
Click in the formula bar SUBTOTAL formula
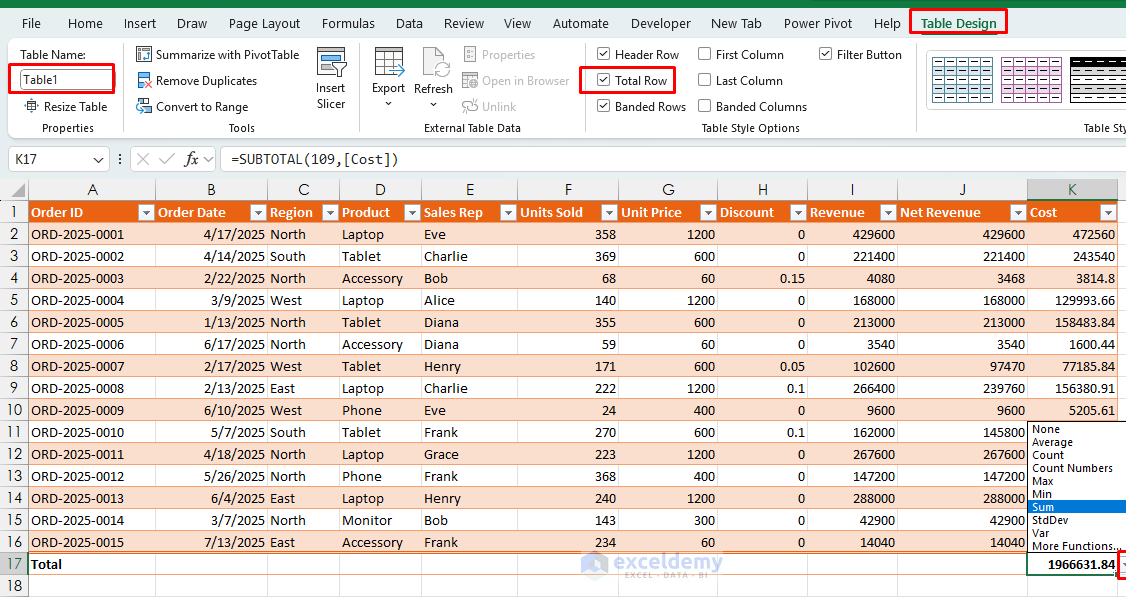315,159
